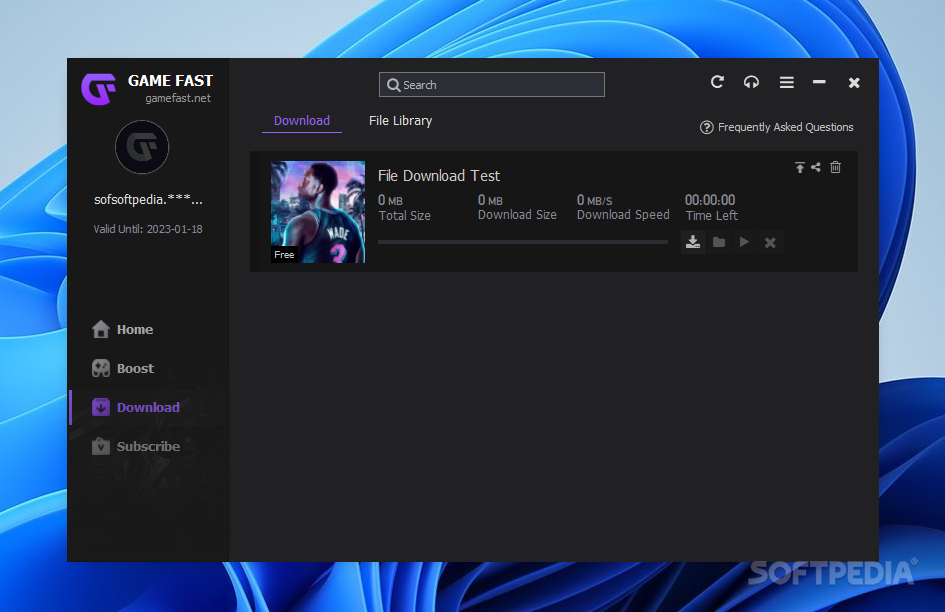Switch to the Download tab
The height and width of the screenshot is (612, 945).
tap(302, 121)
